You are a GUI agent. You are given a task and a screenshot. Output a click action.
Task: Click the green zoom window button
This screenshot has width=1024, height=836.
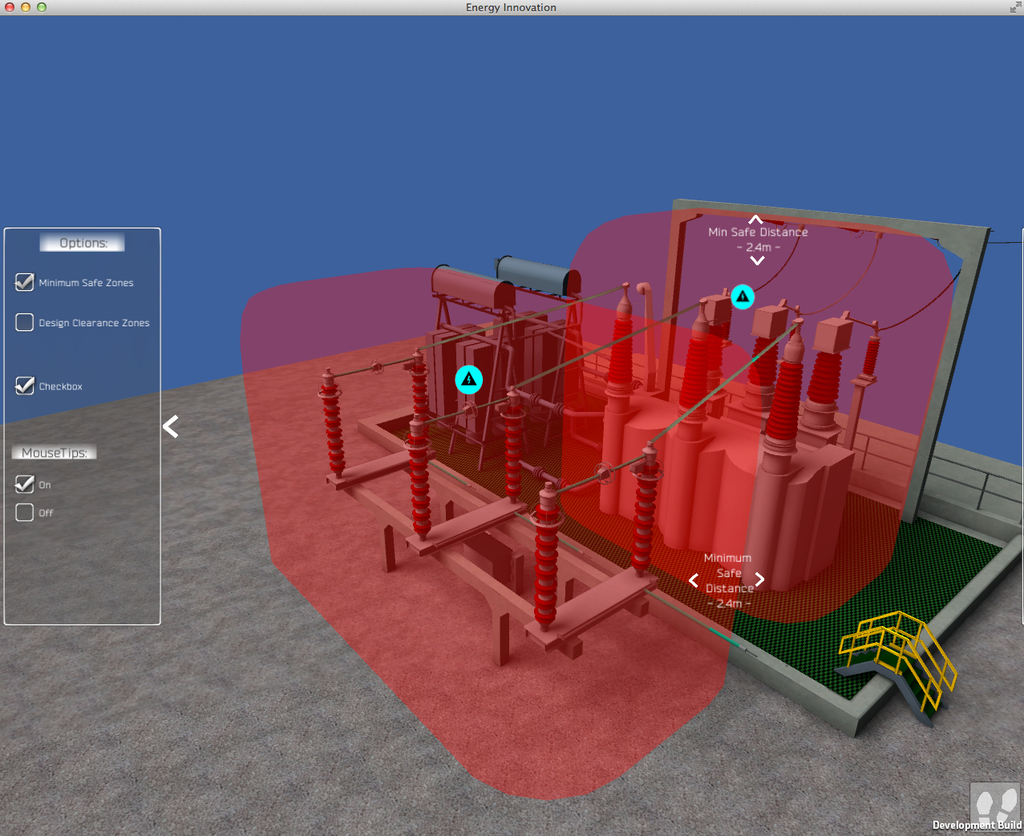click(x=41, y=7)
